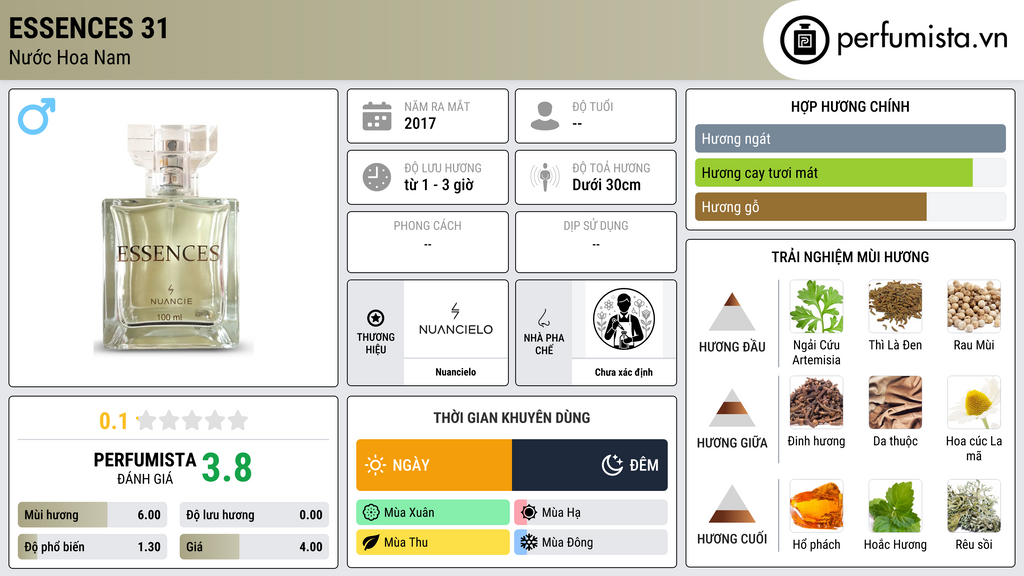Open the Hoắc Hương note image
This screenshot has height=576, width=1024.
click(895, 506)
